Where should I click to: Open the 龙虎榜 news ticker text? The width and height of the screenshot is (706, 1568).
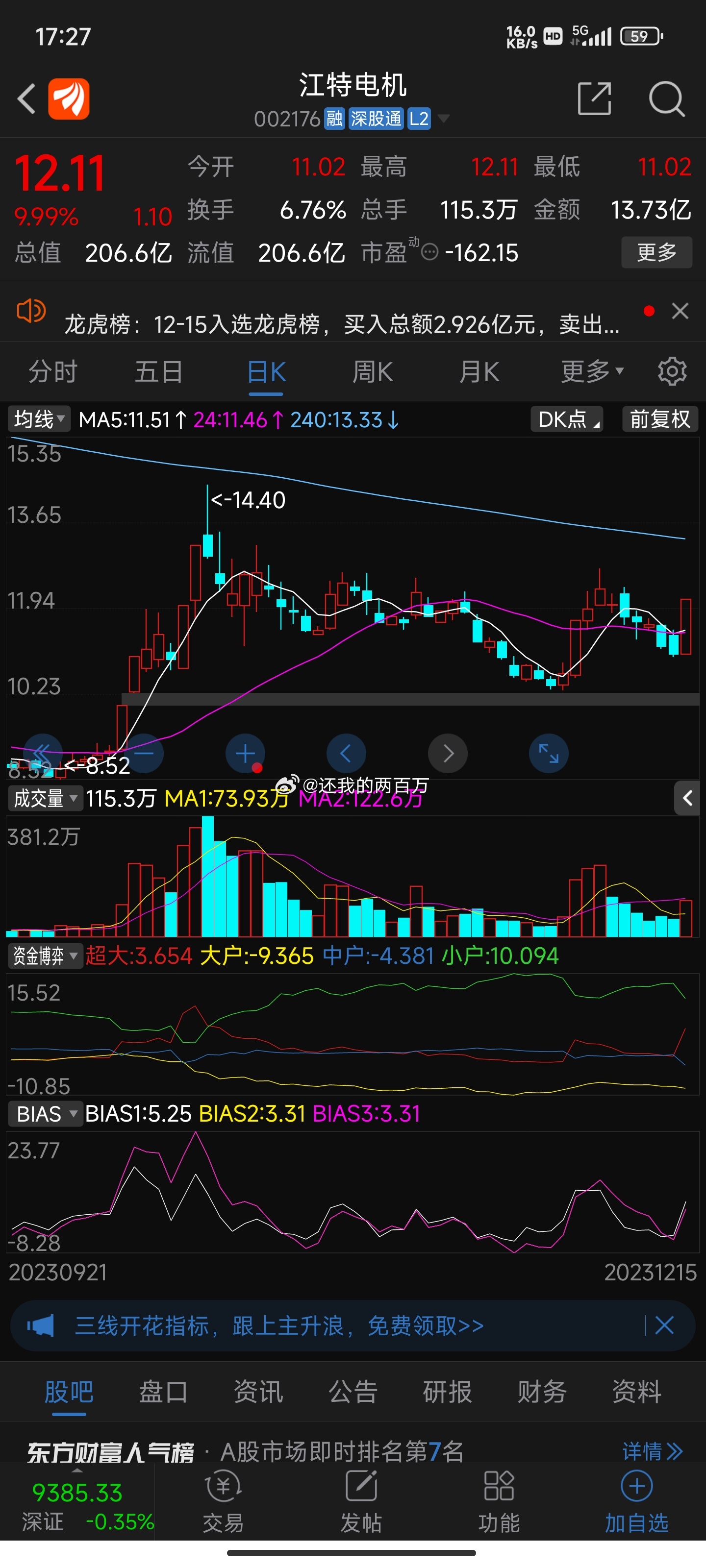pyautogui.click(x=342, y=324)
